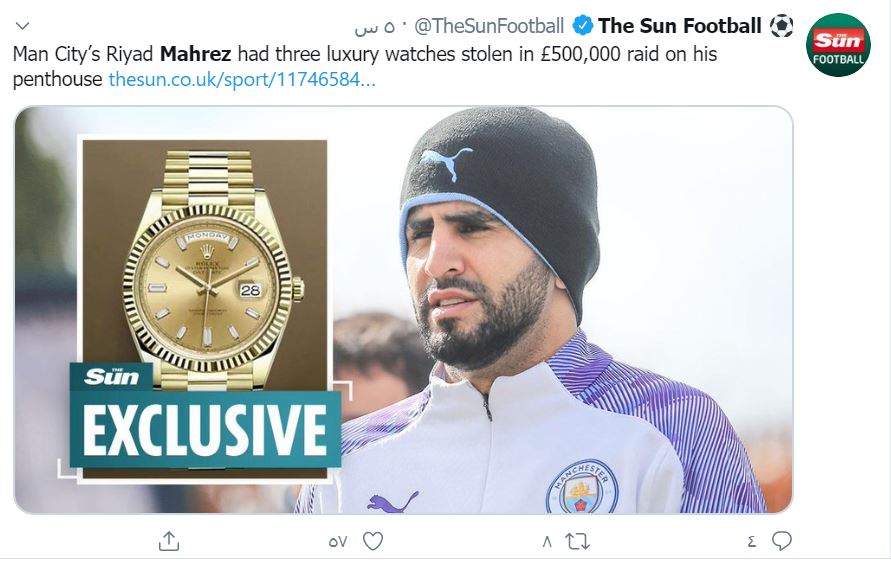Open the thesun.co.uk article link
This screenshot has width=891, height=587.
point(242,78)
